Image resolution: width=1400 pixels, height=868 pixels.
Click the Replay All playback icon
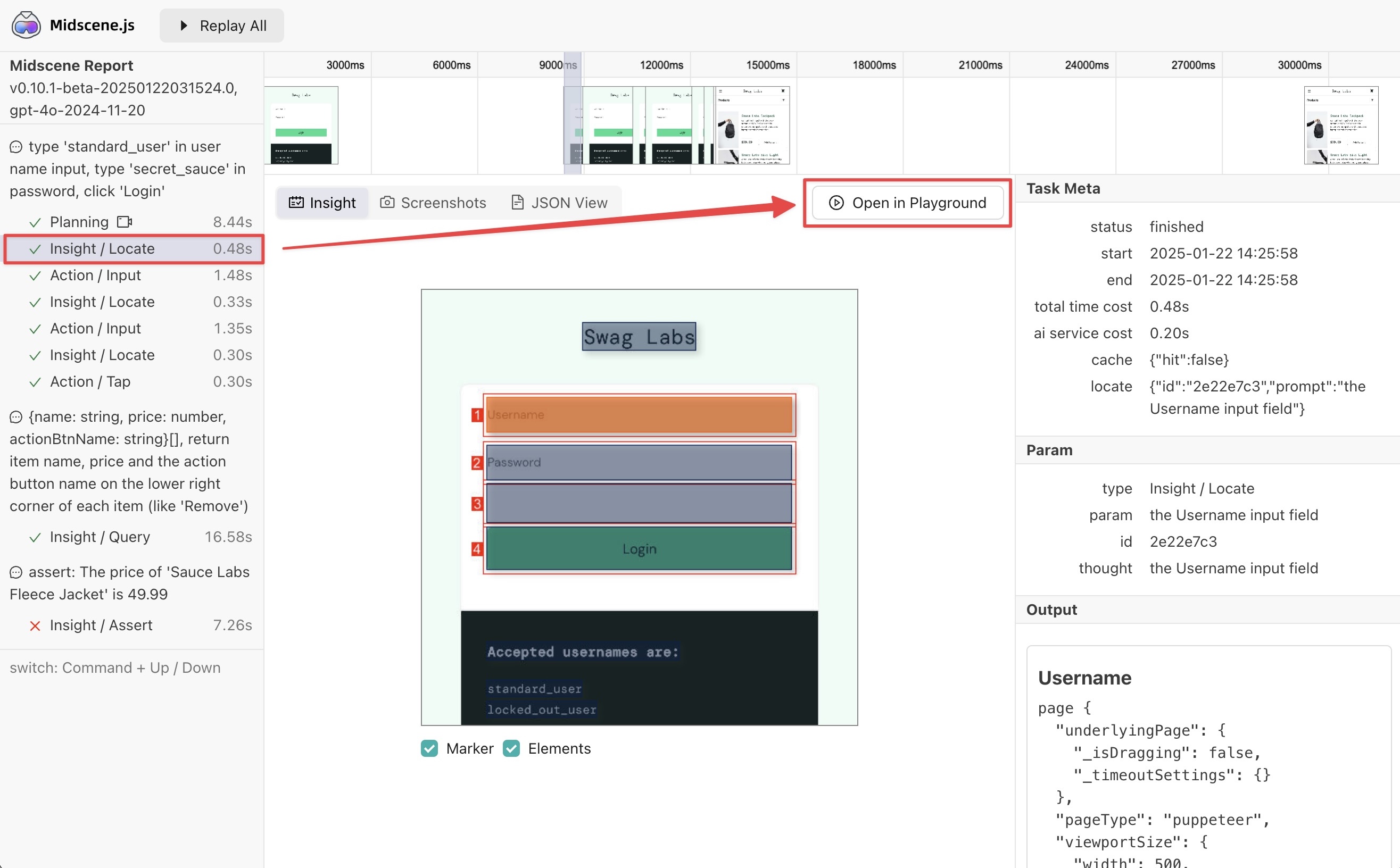coord(184,25)
